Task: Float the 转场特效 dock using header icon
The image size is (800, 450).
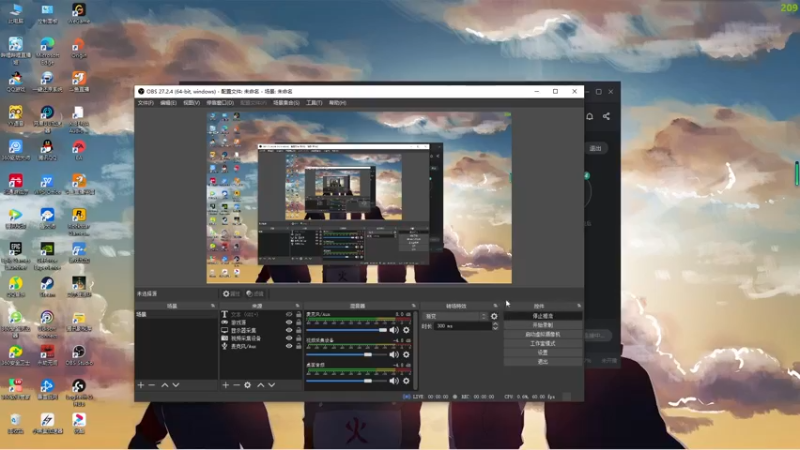Action: (x=495, y=306)
